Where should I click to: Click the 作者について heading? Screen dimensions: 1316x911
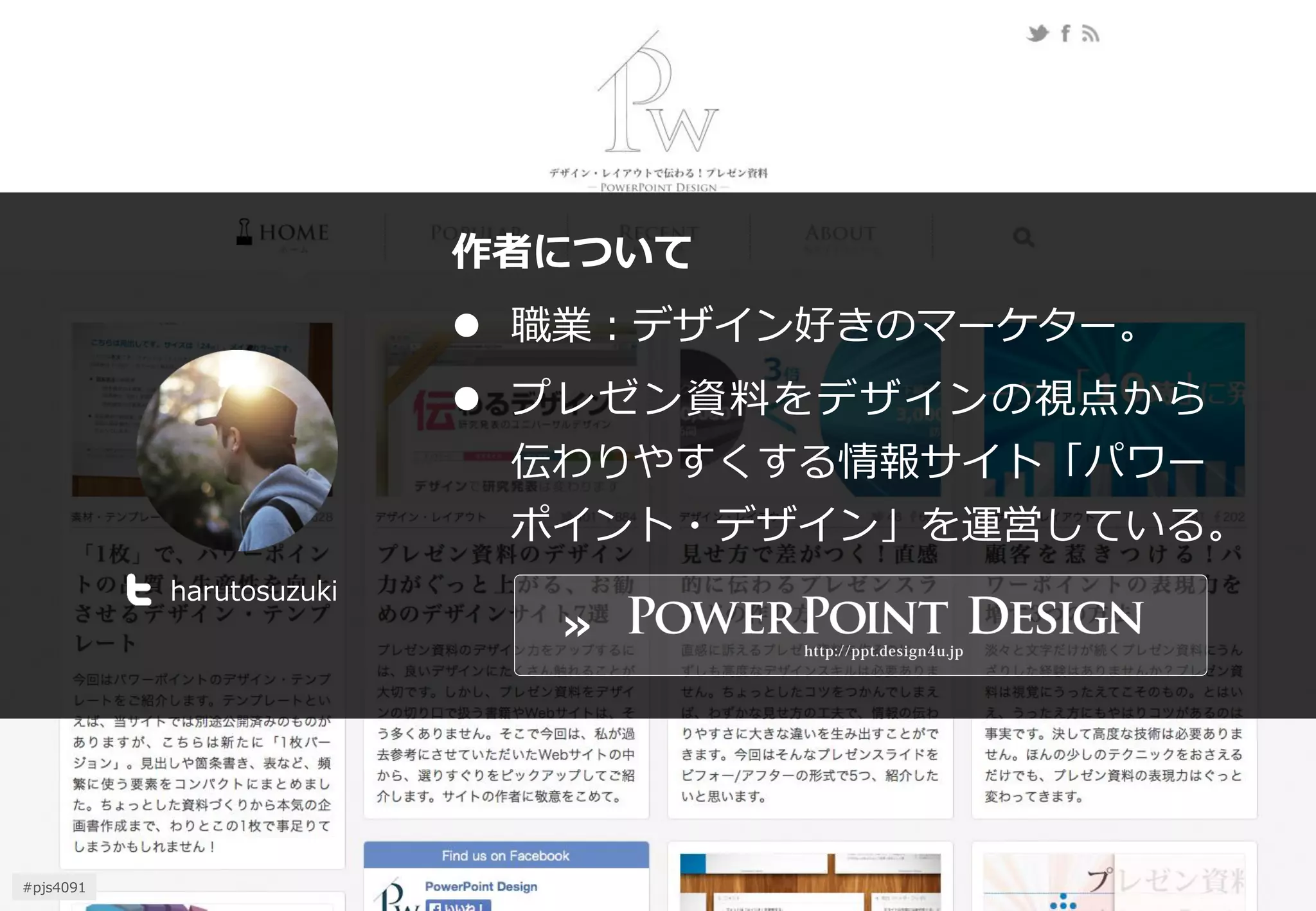[x=571, y=251]
